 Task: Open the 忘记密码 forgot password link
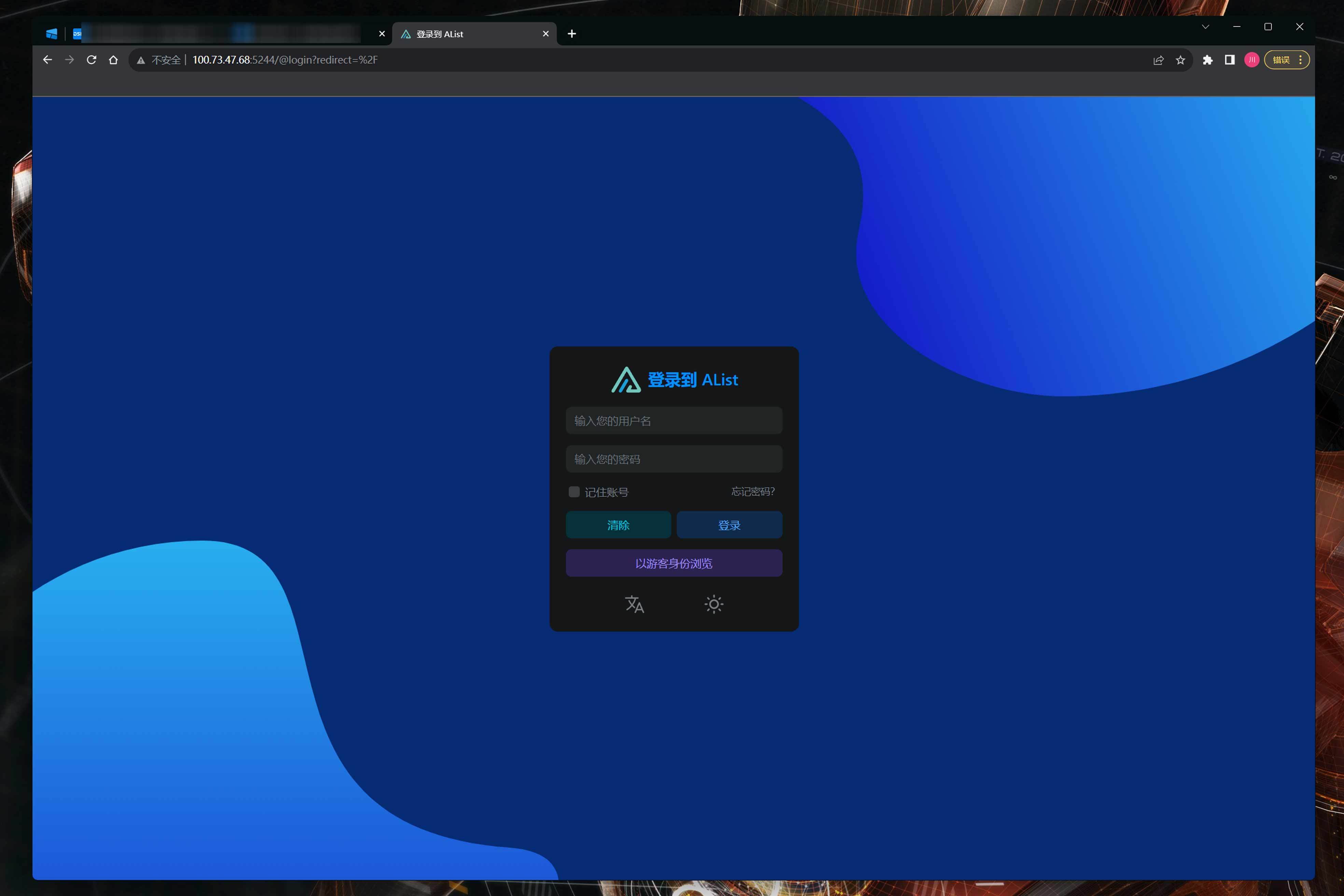coord(753,491)
